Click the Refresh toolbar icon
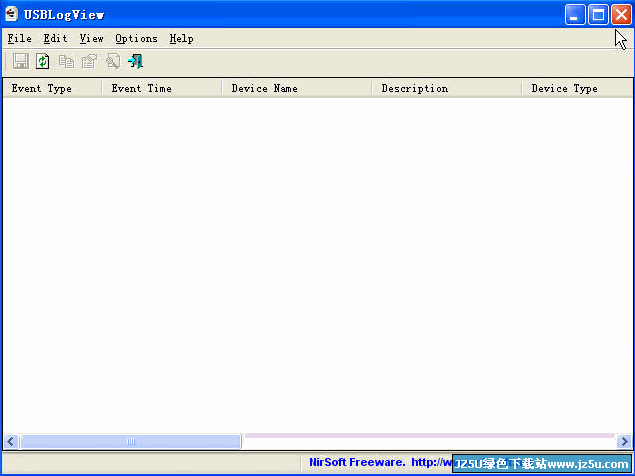Screen dimensions: 635x476 click(43, 61)
